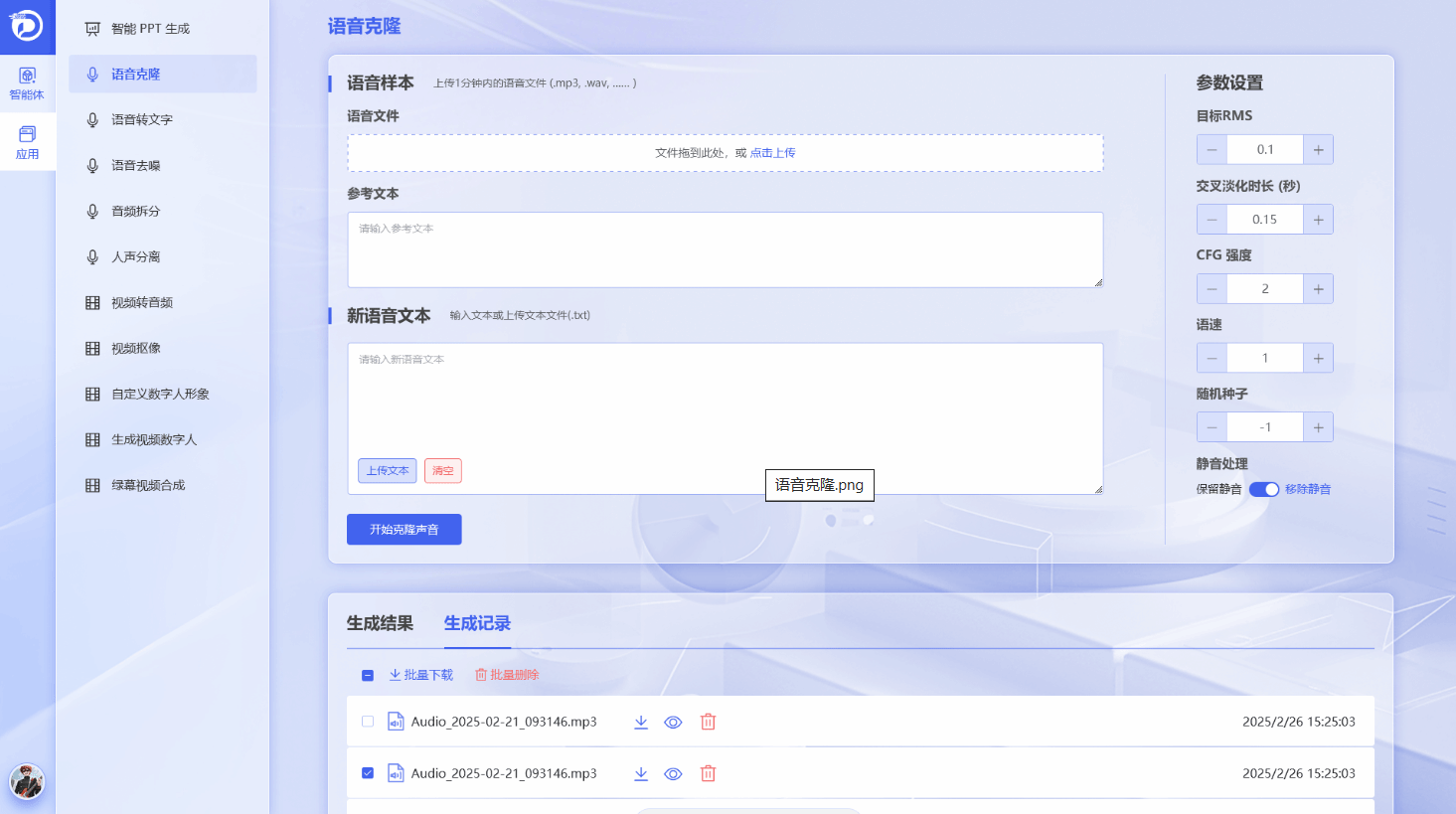Download the audio in the checked row
The height and width of the screenshot is (814, 1456).
tap(641, 774)
